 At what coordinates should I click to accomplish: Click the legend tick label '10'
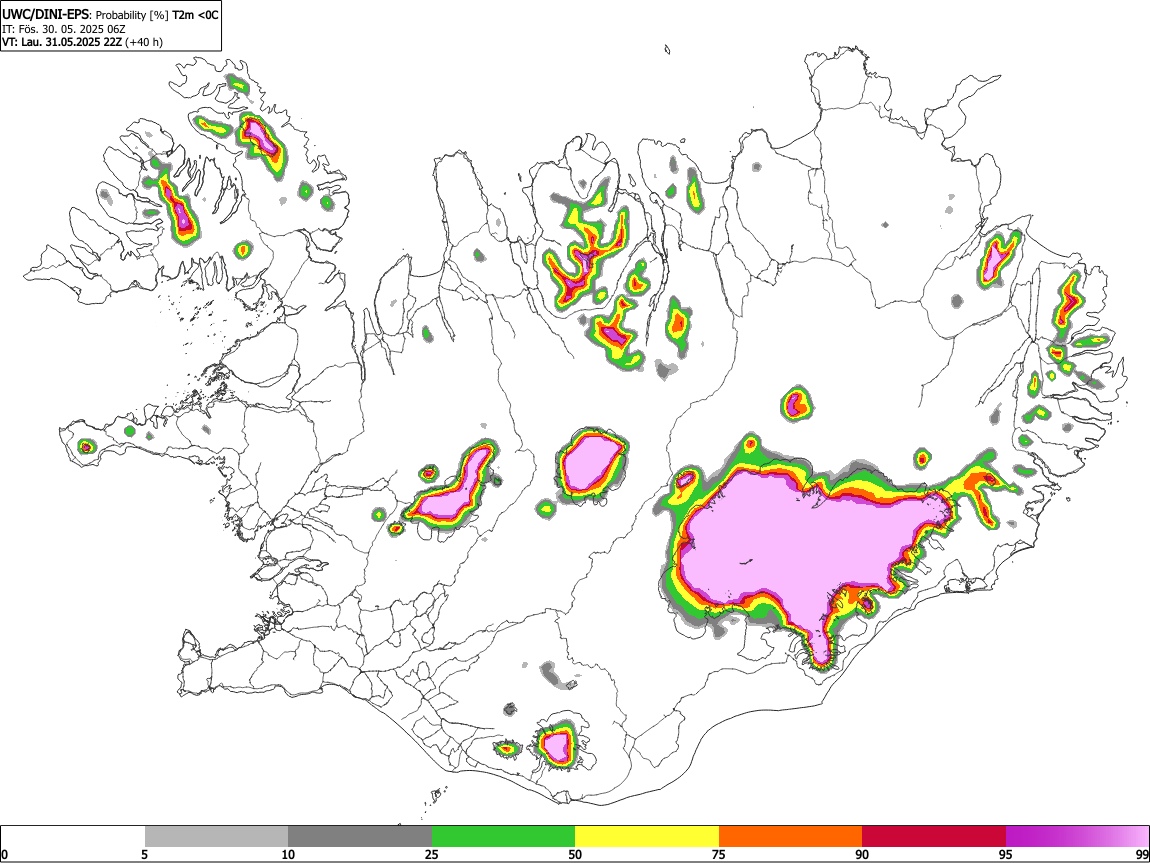tap(288, 854)
